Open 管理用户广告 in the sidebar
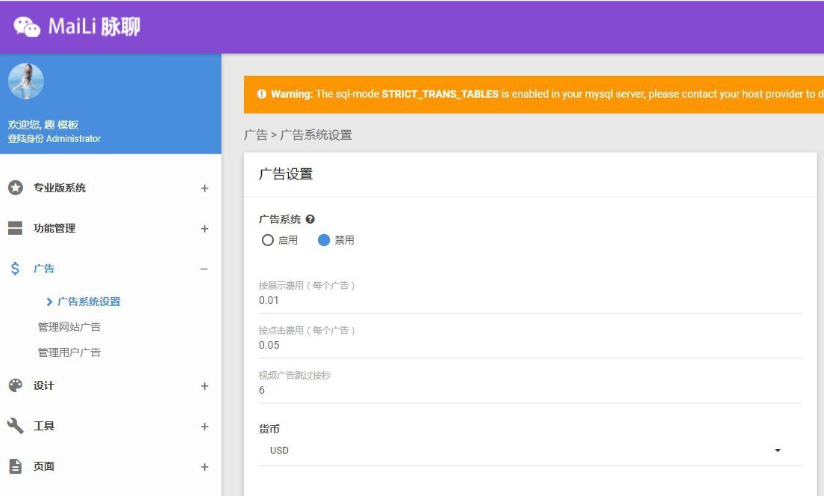 coord(69,352)
